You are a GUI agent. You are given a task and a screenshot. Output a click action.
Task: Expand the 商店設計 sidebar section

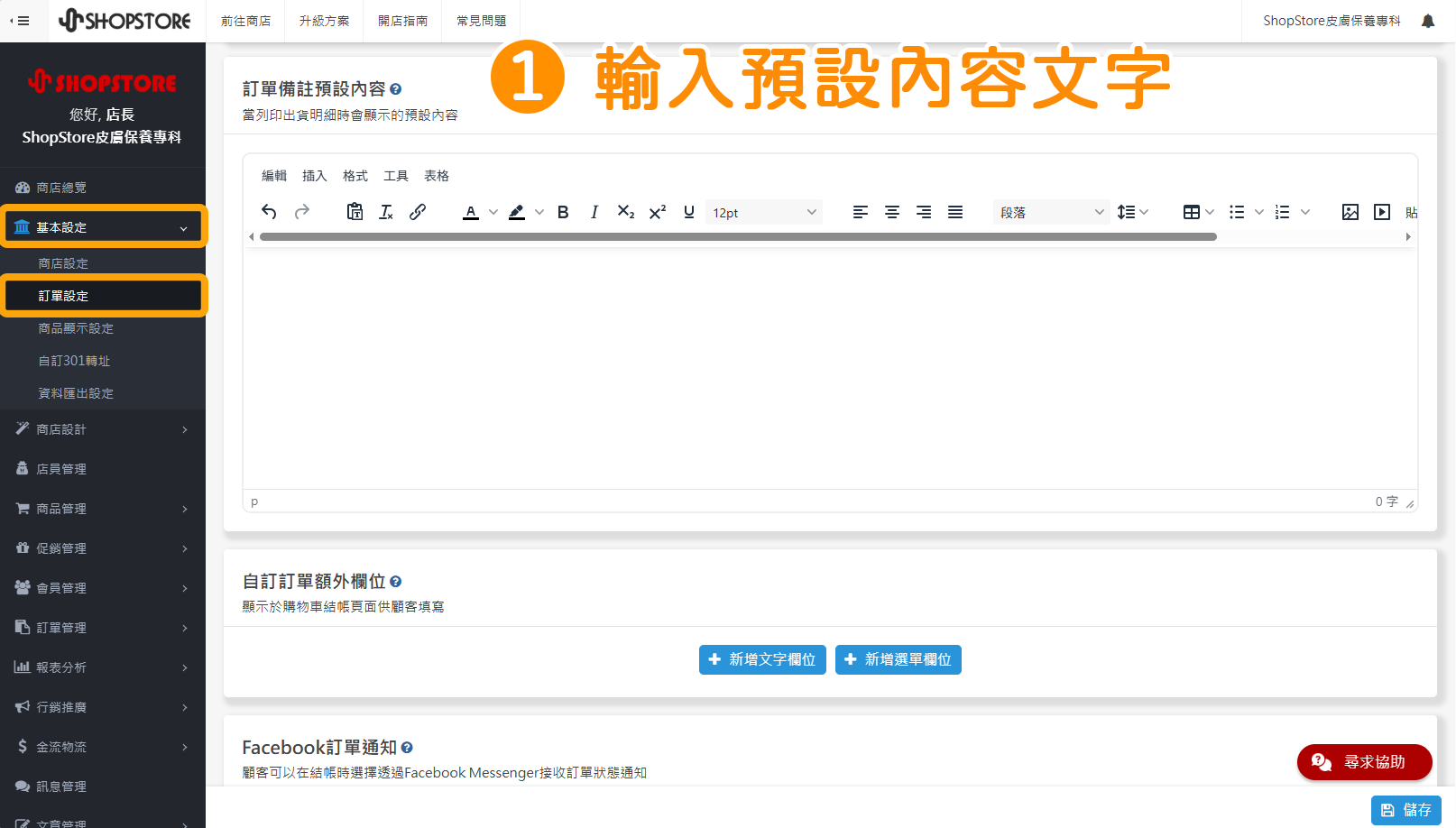[103, 429]
